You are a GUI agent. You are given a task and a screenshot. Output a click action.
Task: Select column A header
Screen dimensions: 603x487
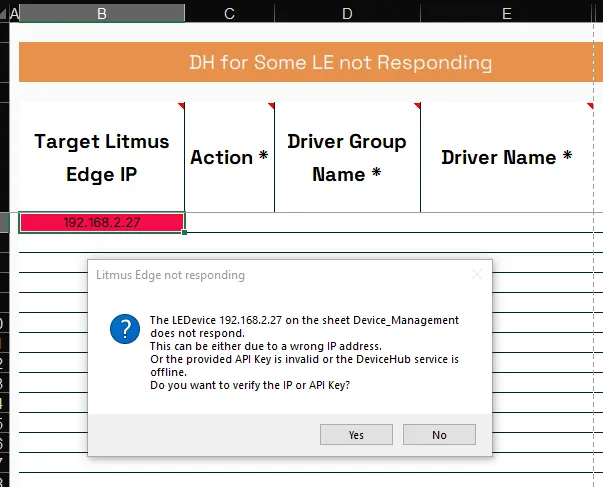click(x=14, y=13)
